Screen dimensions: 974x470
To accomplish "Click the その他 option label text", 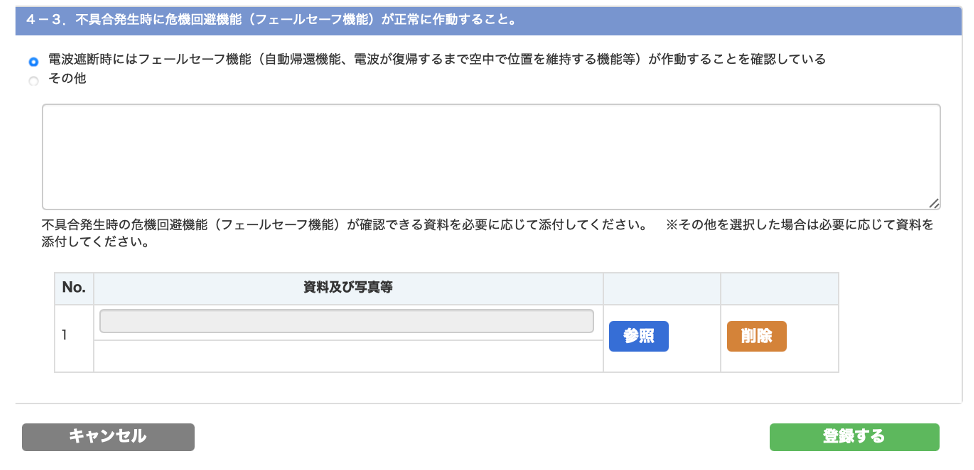I will pos(67,79).
